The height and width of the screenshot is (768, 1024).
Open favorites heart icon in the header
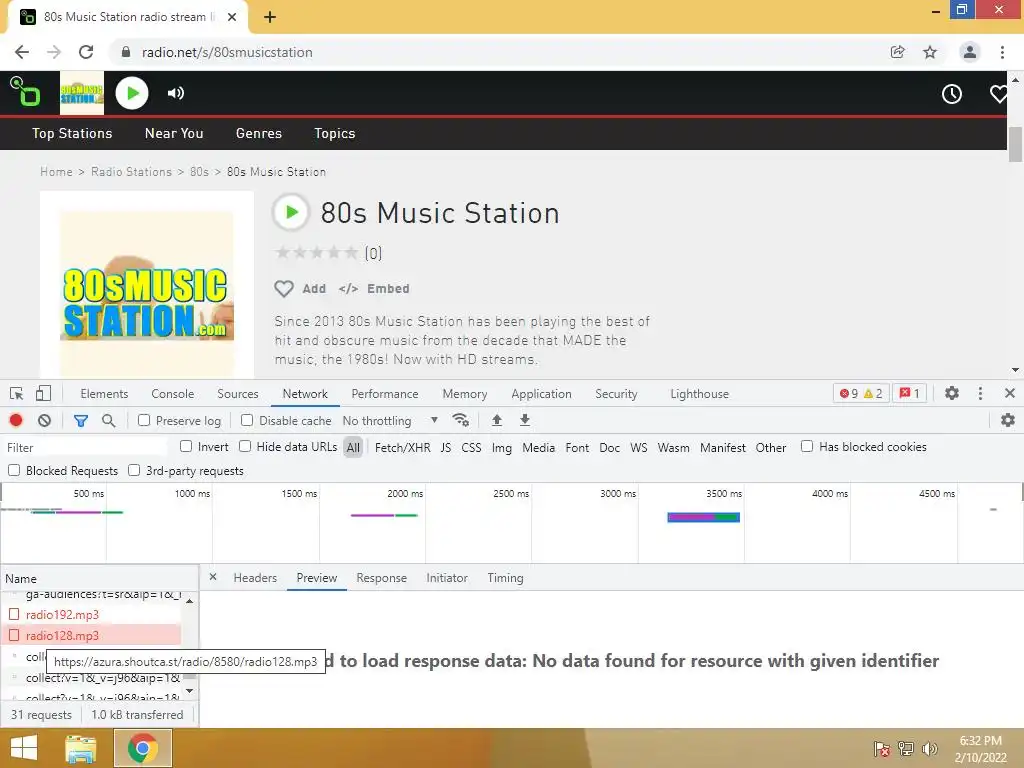coord(999,94)
